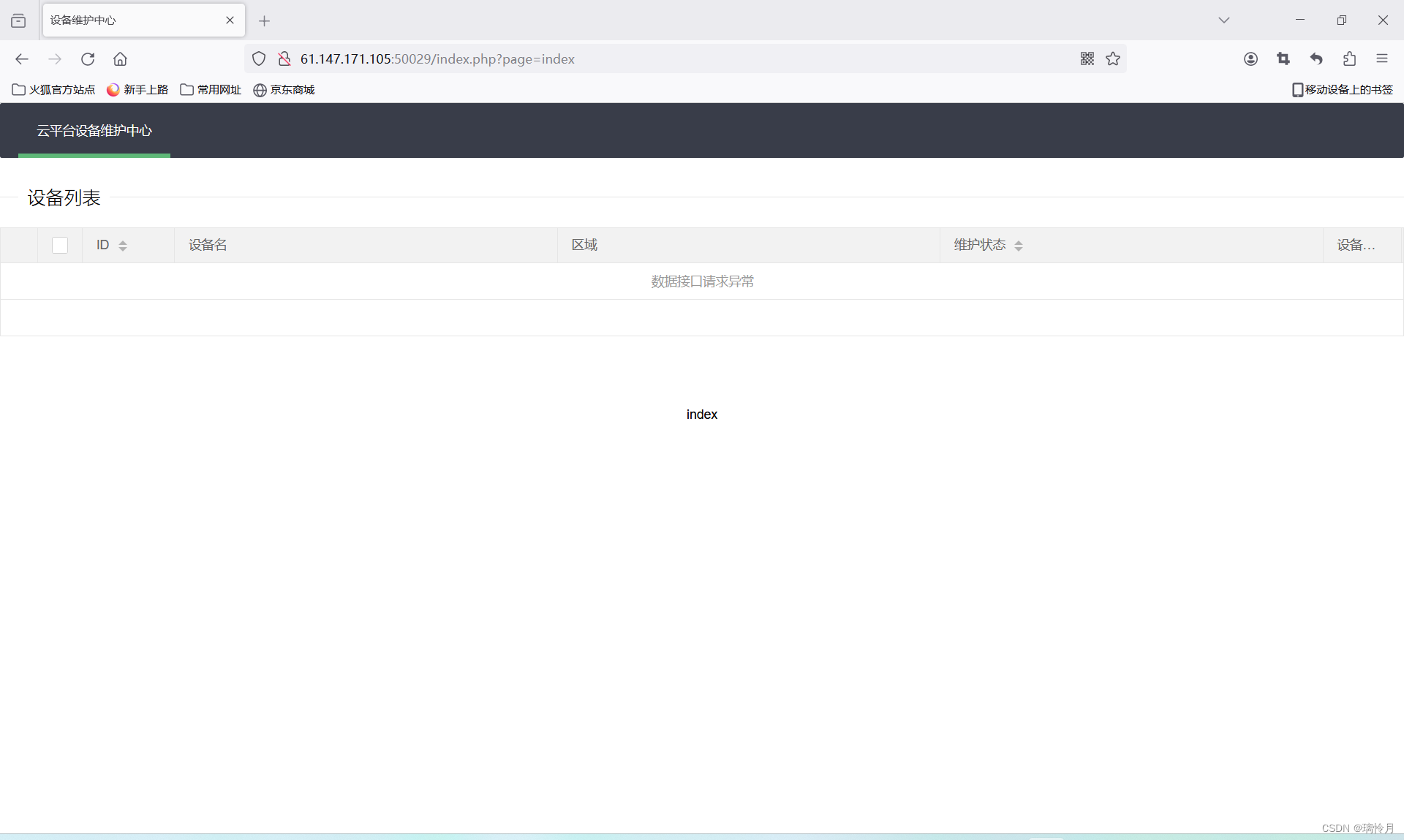Go to the browser home page
Image resolution: width=1404 pixels, height=840 pixels.
(x=120, y=59)
